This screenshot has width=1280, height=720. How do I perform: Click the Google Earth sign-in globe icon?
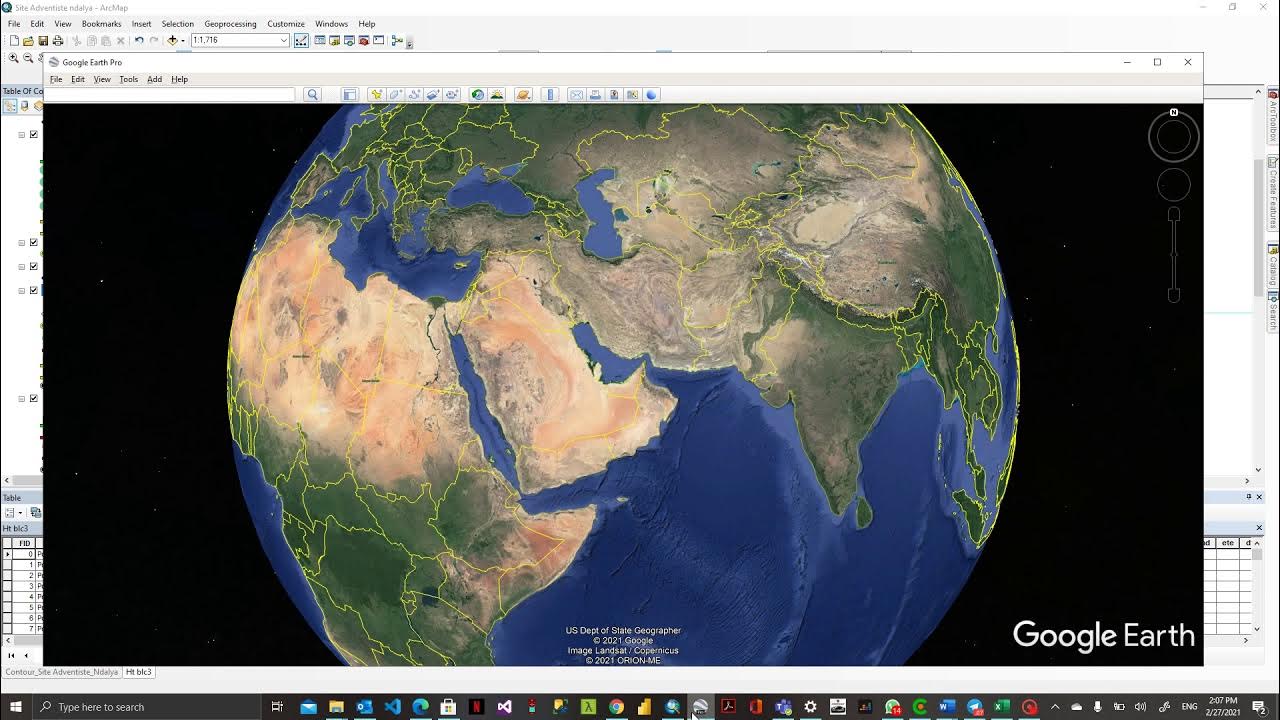(651, 95)
